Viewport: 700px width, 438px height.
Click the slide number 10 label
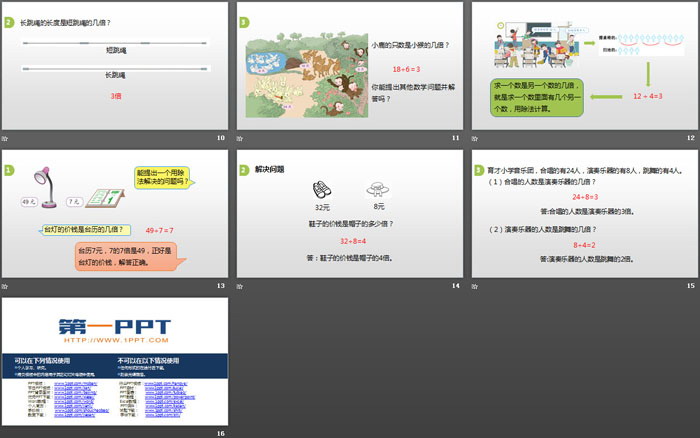pos(221,137)
